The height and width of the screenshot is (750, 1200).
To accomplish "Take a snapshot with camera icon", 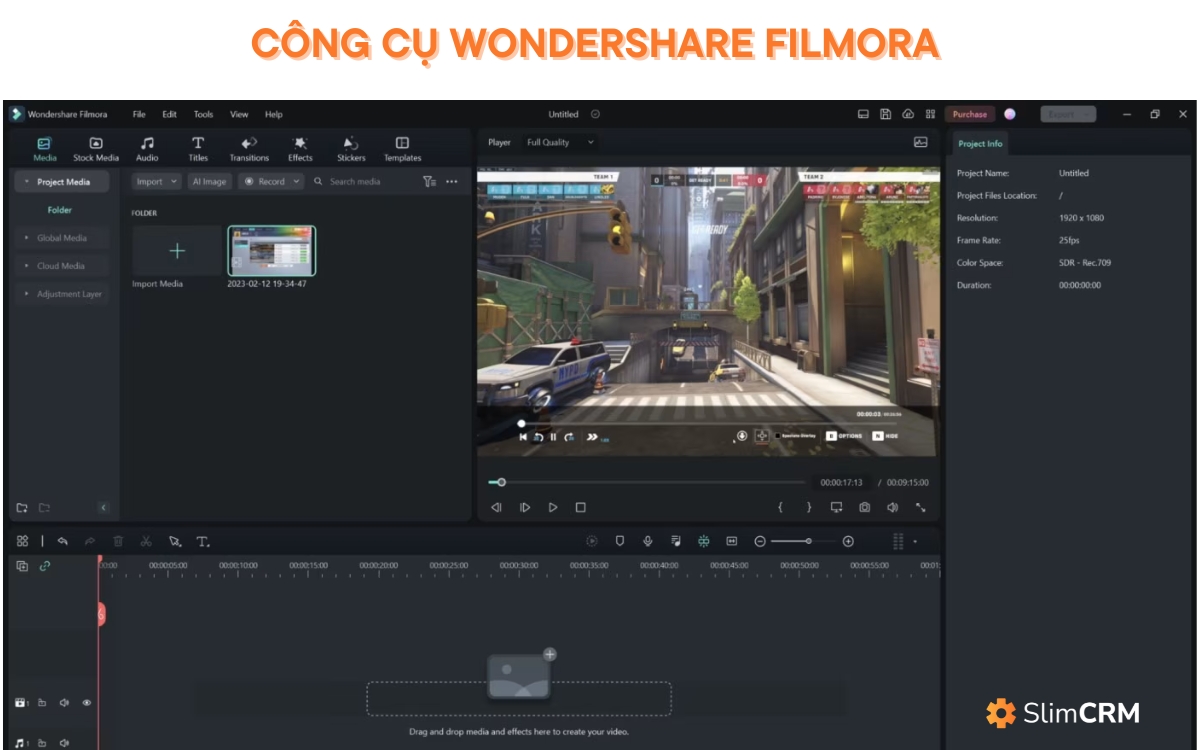I will click(865, 508).
